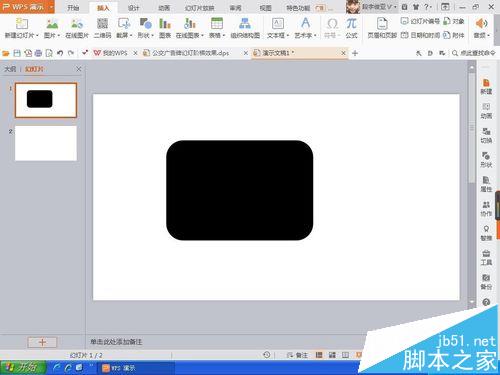This screenshot has width=500, height=375.
Task: Click the notes area (单击此处添加备注)
Action: (116, 342)
